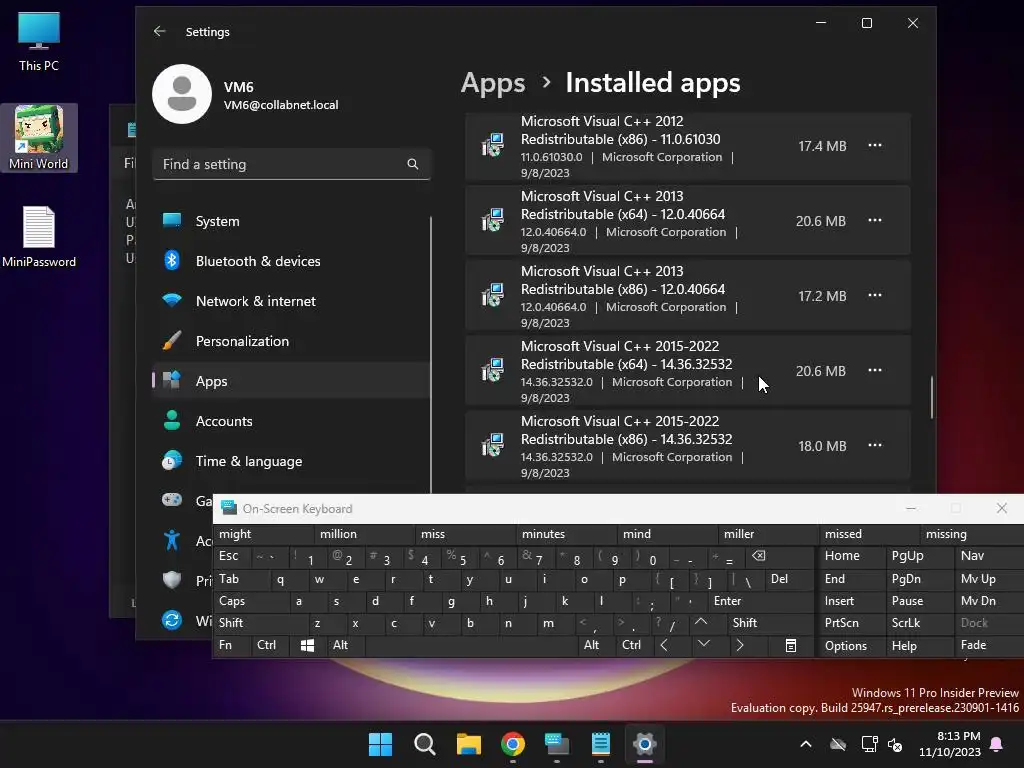The height and width of the screenshot is (768, 1024).
Task: Click the installed apps list scrollbar
Action: coord(931,397)
